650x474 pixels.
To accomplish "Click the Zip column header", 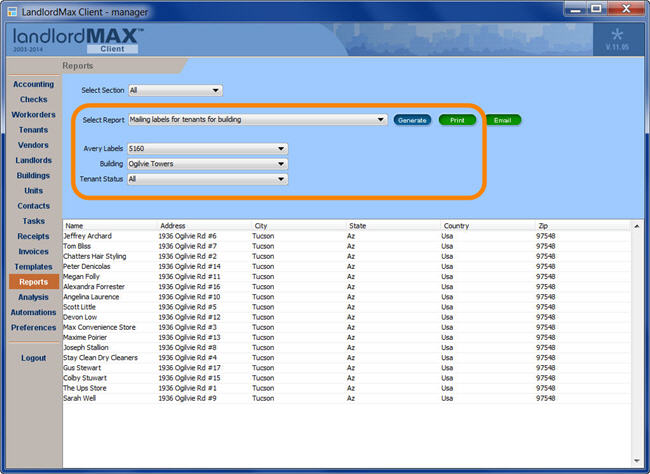I will pos(582,226).
